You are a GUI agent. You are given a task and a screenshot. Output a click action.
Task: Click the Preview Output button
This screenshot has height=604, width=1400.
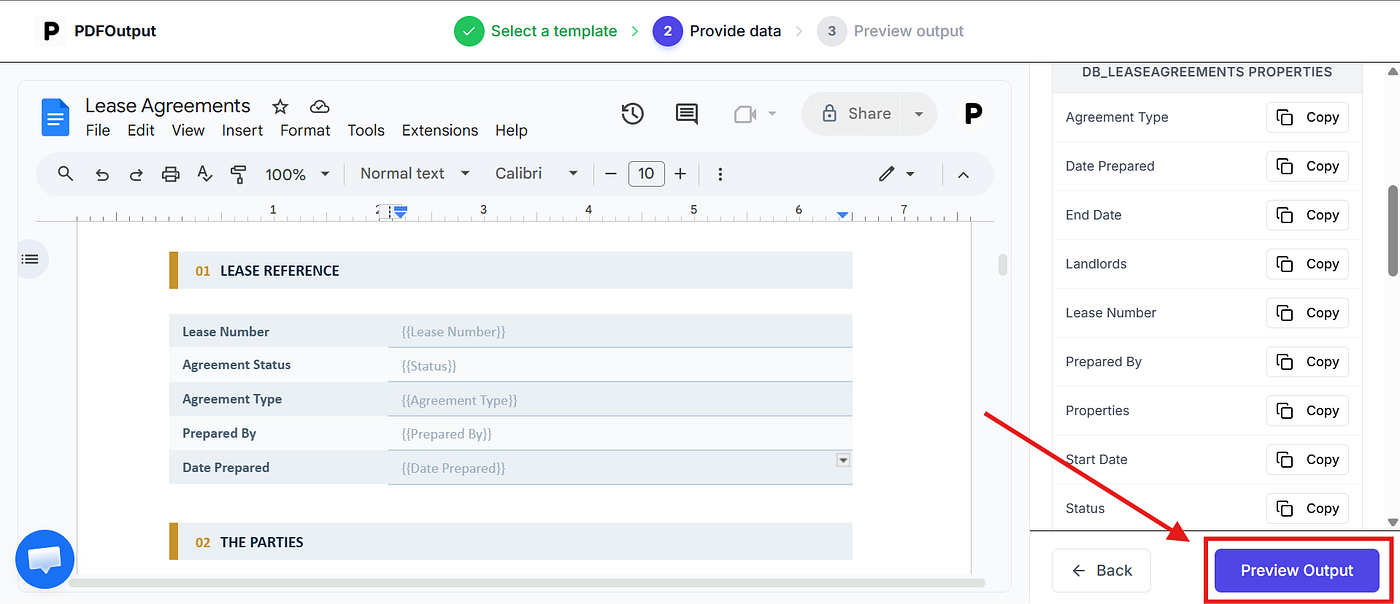tap(1297, 570)
